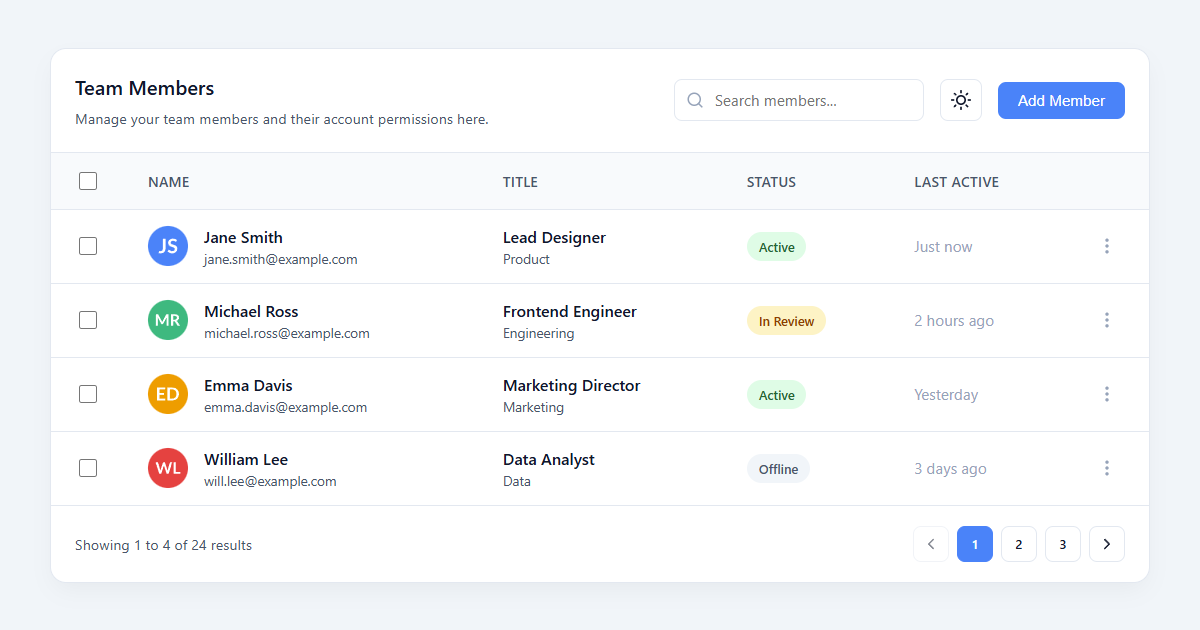Click the Lead Designer title
Viewport: 1200px width, 630px height.
554,237
